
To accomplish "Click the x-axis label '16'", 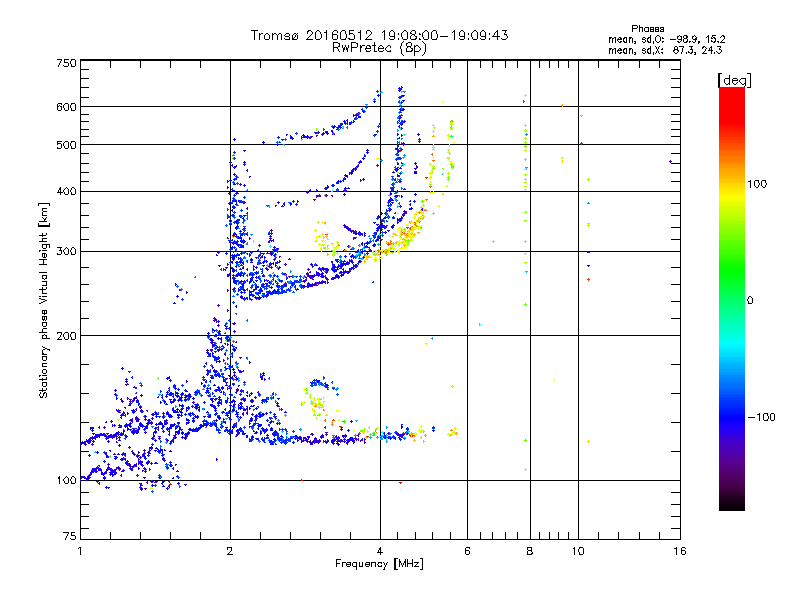I will (680, 551).
